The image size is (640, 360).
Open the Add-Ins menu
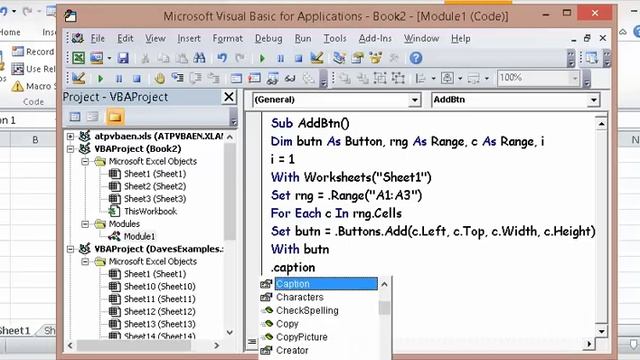375,38
